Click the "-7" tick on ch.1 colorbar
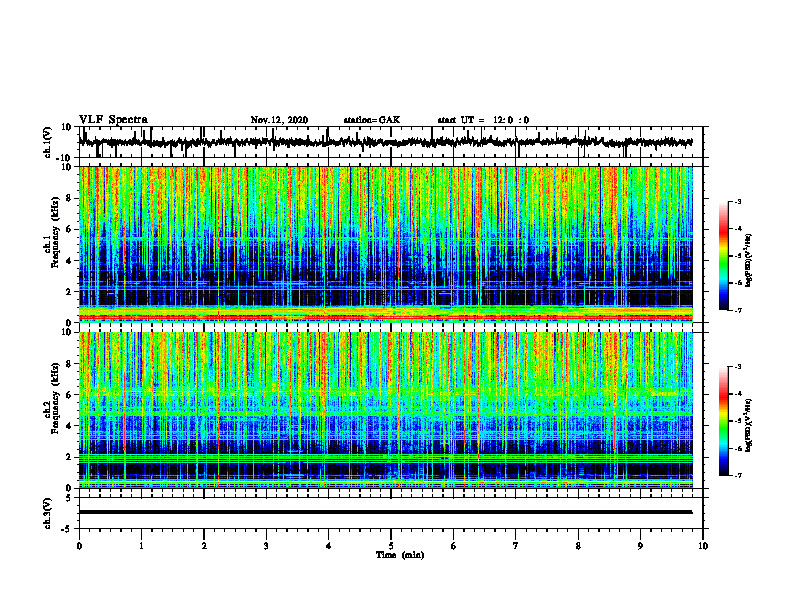This screenshot has height=612, width=792. tap(737, 310)
